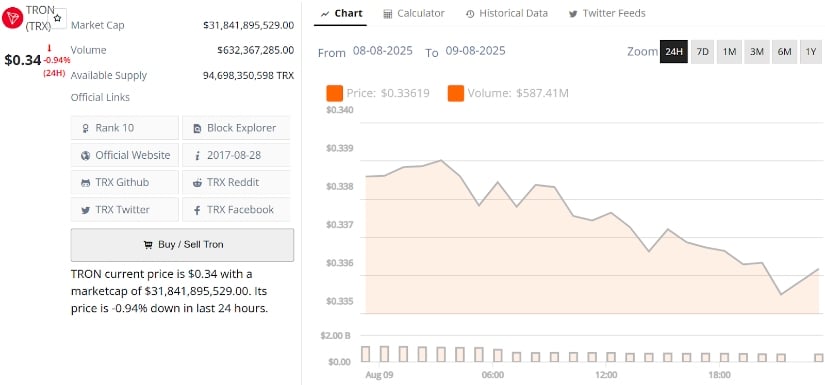Click the shopping cart icon on Buy / Sell
Screen dimensions: 825x385
148,245
